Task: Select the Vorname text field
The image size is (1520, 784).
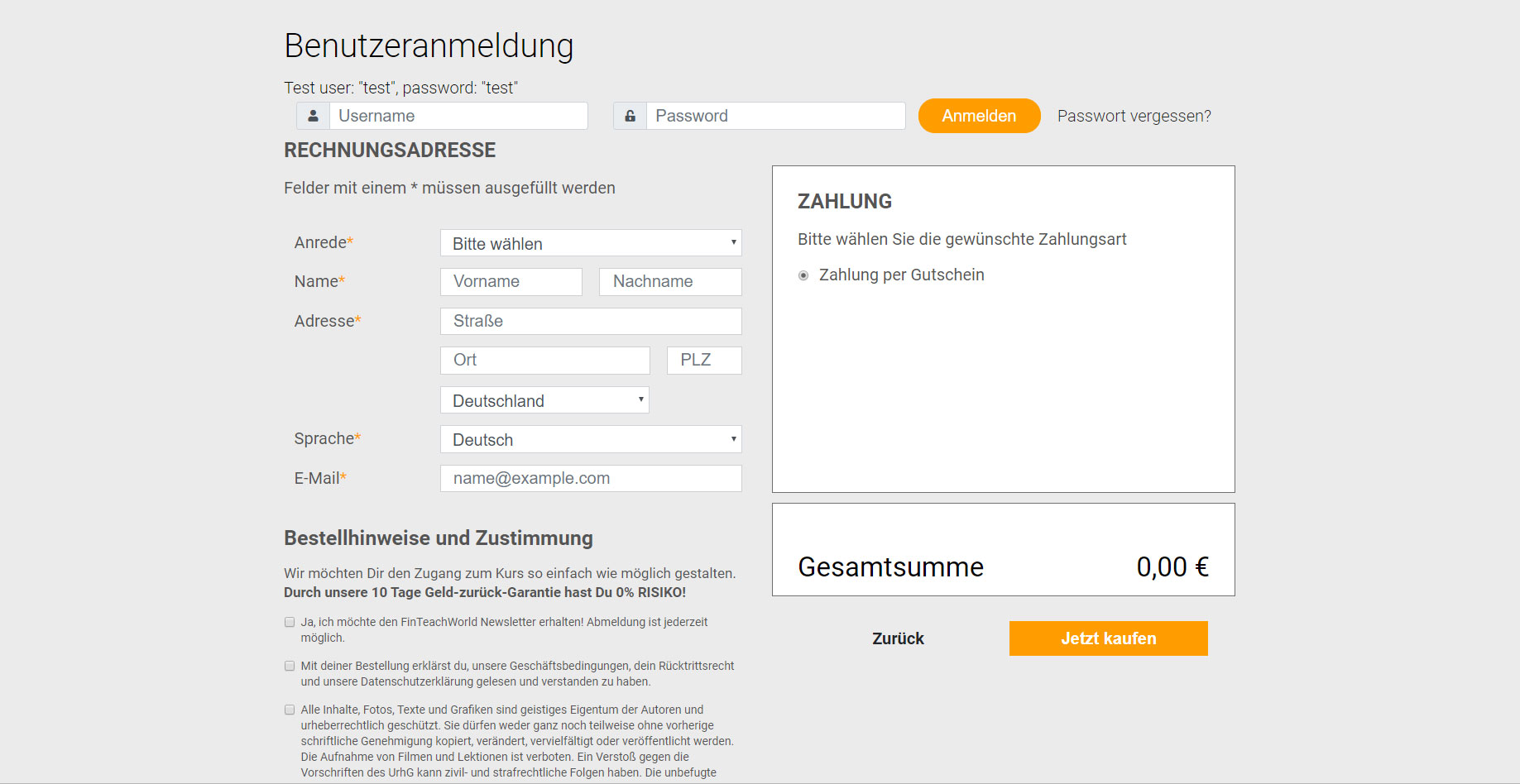Action: point(511,282)
